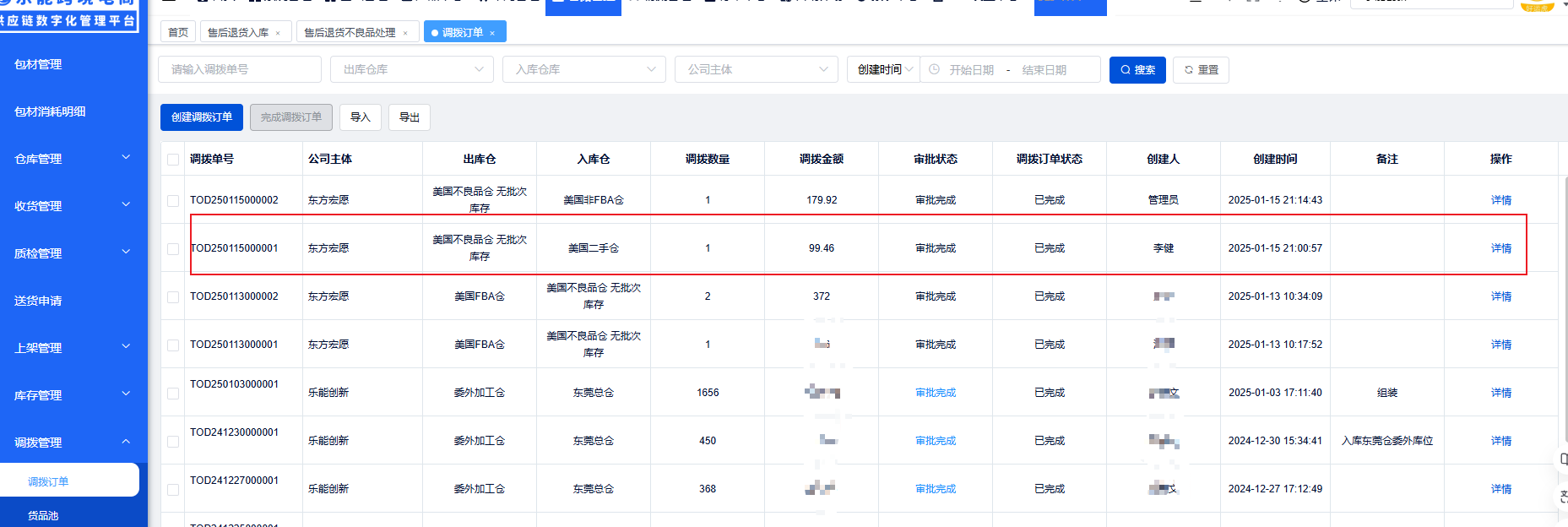Close the 售后退货入库 tab
This screenshot has width=1568, height=527.
tap(278, 33)
